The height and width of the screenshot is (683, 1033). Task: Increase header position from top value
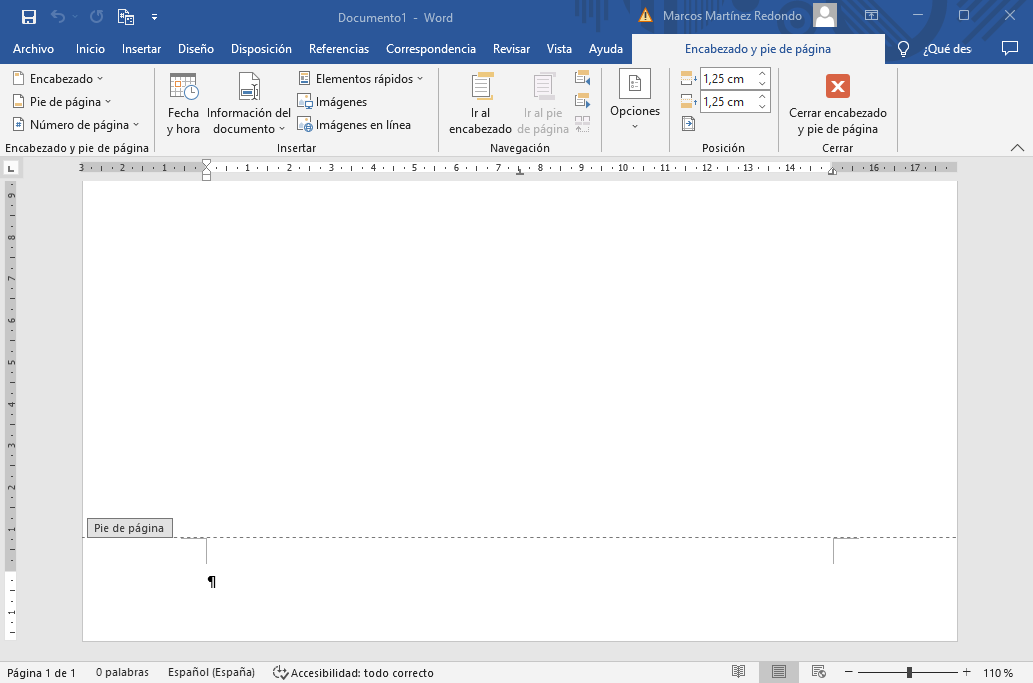763,74
